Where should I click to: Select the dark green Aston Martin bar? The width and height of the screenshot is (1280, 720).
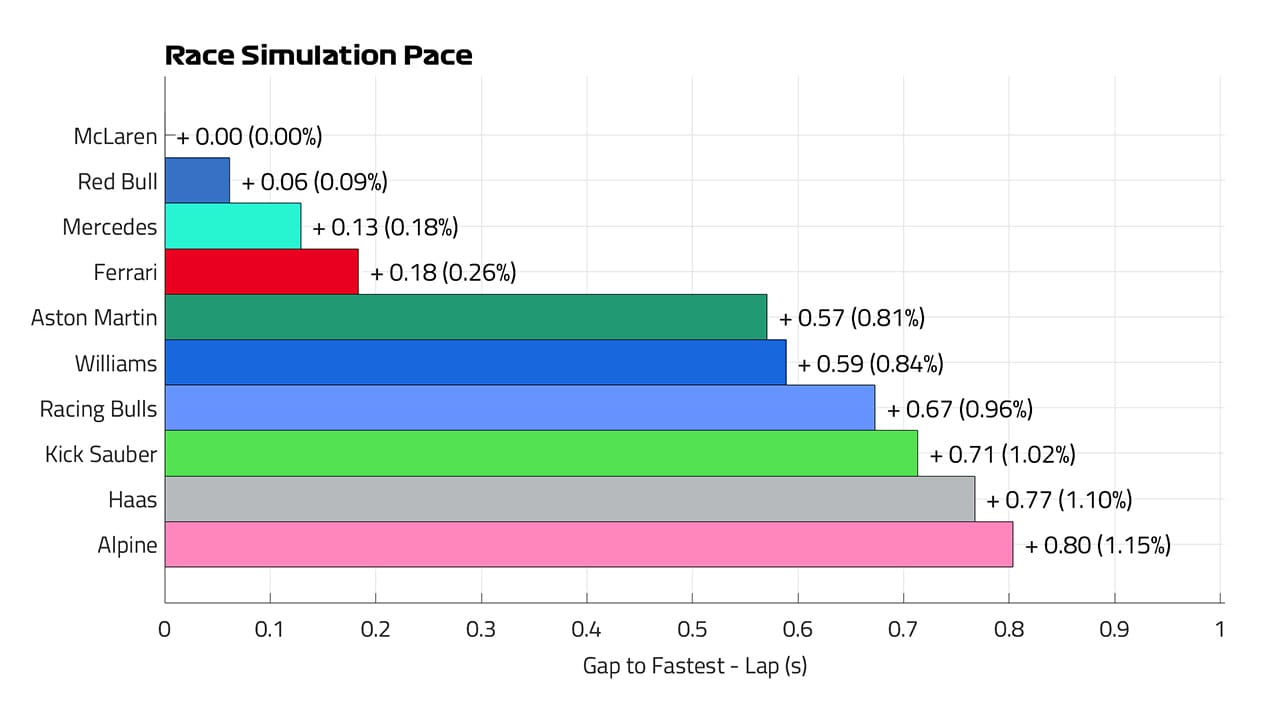[465, 317]
